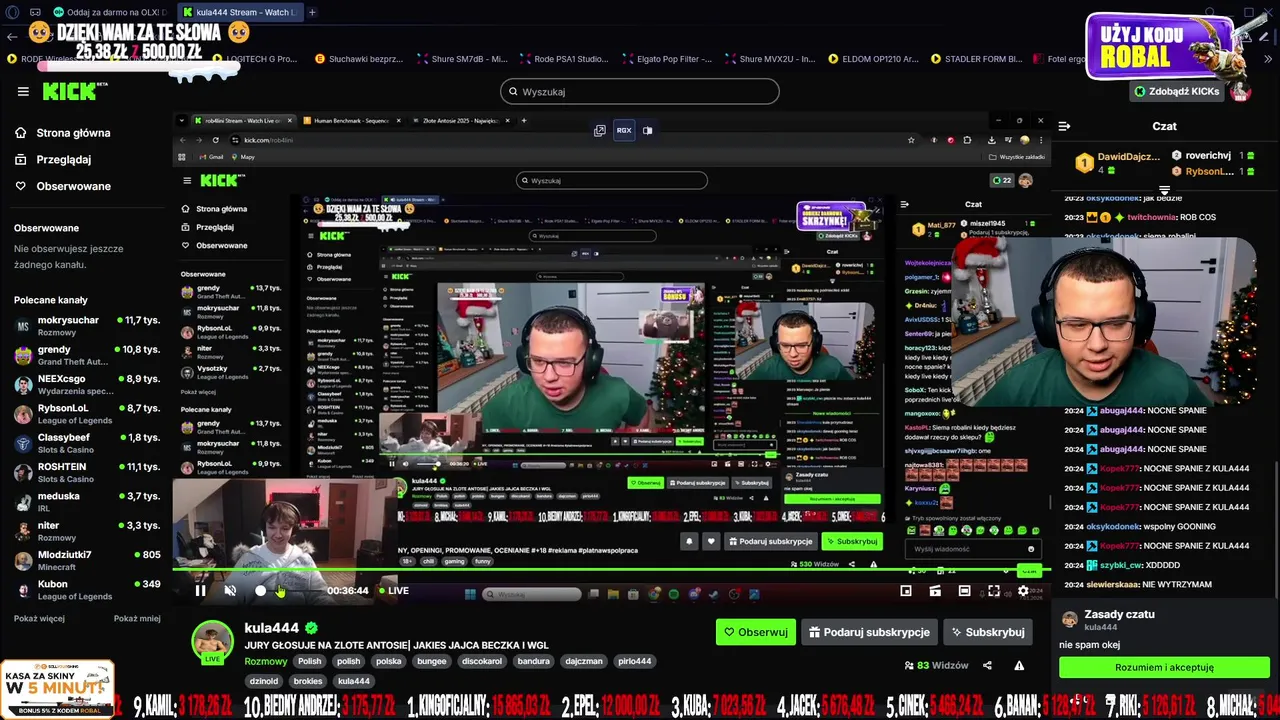Open Słuchawki bezprz... bookmark
This screenshot has height=720, width=1280.
359,59
